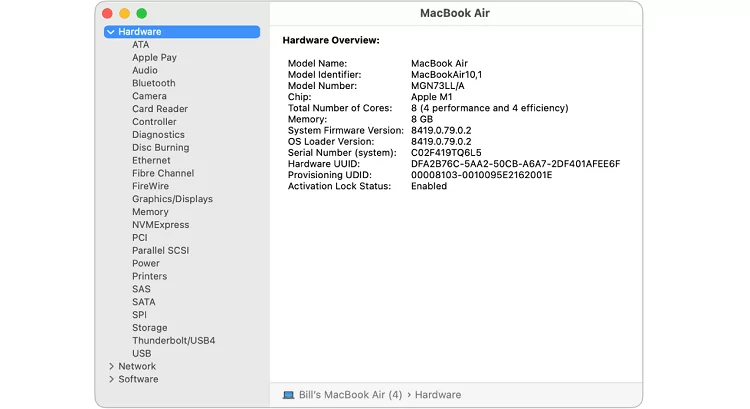Click the Chip value Apple M1

tap(431, 97)
